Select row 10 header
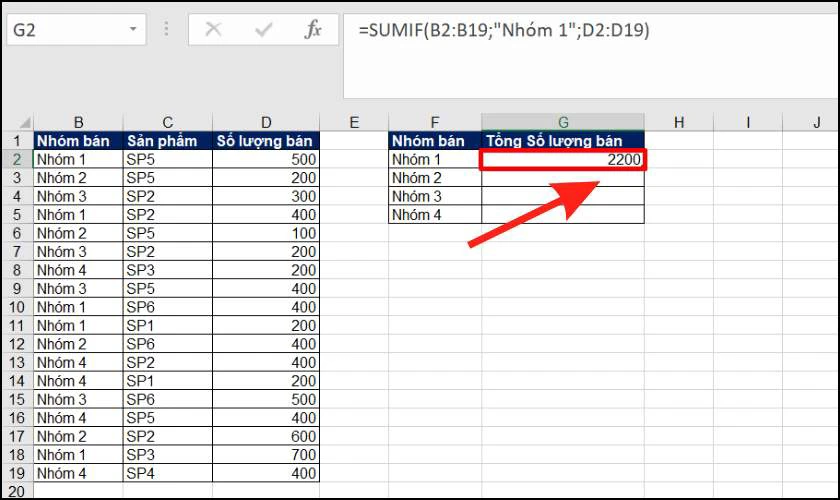The height and width of the screenshot is (500, 840). tap(17, 307)
